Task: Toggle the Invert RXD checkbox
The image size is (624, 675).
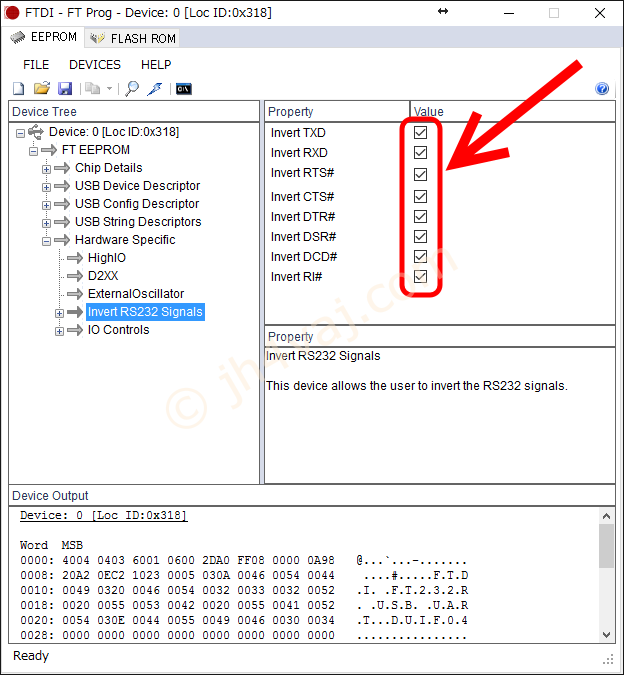Action: click(420, 152)
